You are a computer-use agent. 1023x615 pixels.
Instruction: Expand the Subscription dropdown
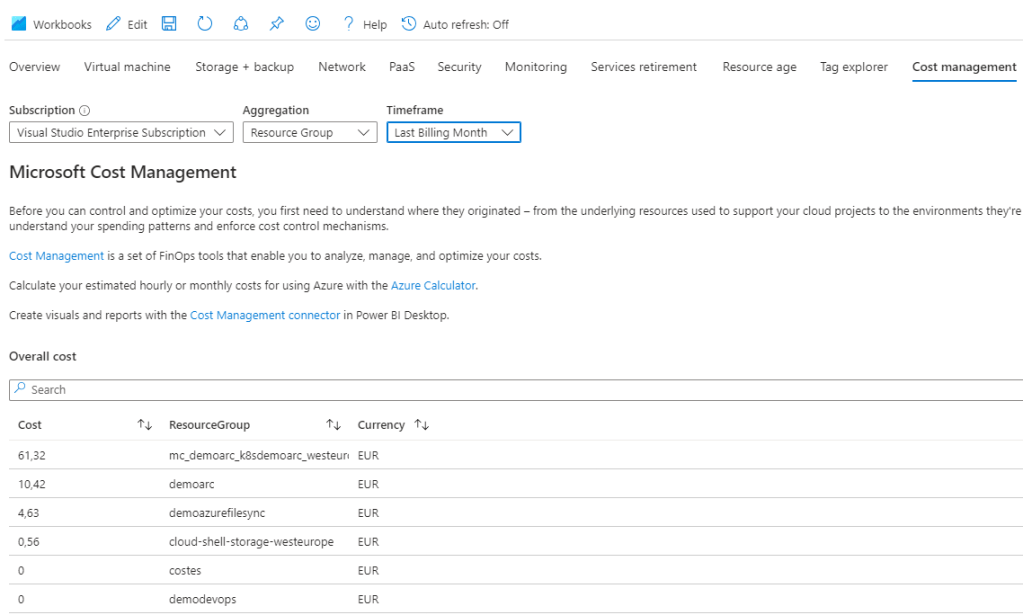pos(121,132)
